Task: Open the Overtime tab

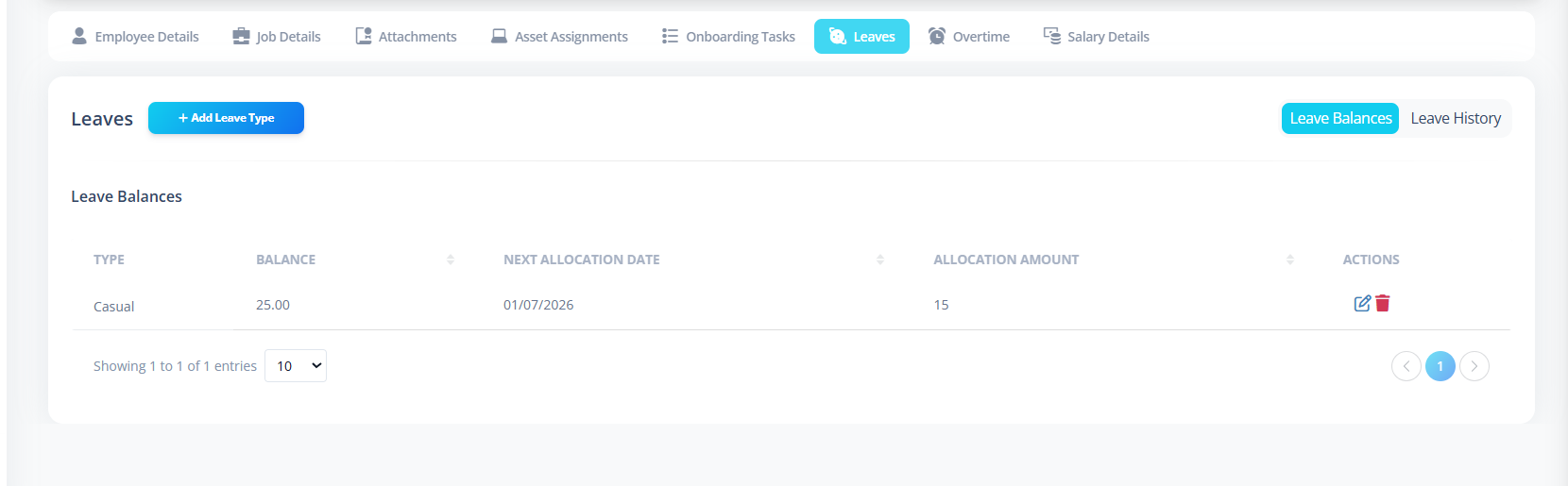Action: pyautogui.click(x=969, y=37)
